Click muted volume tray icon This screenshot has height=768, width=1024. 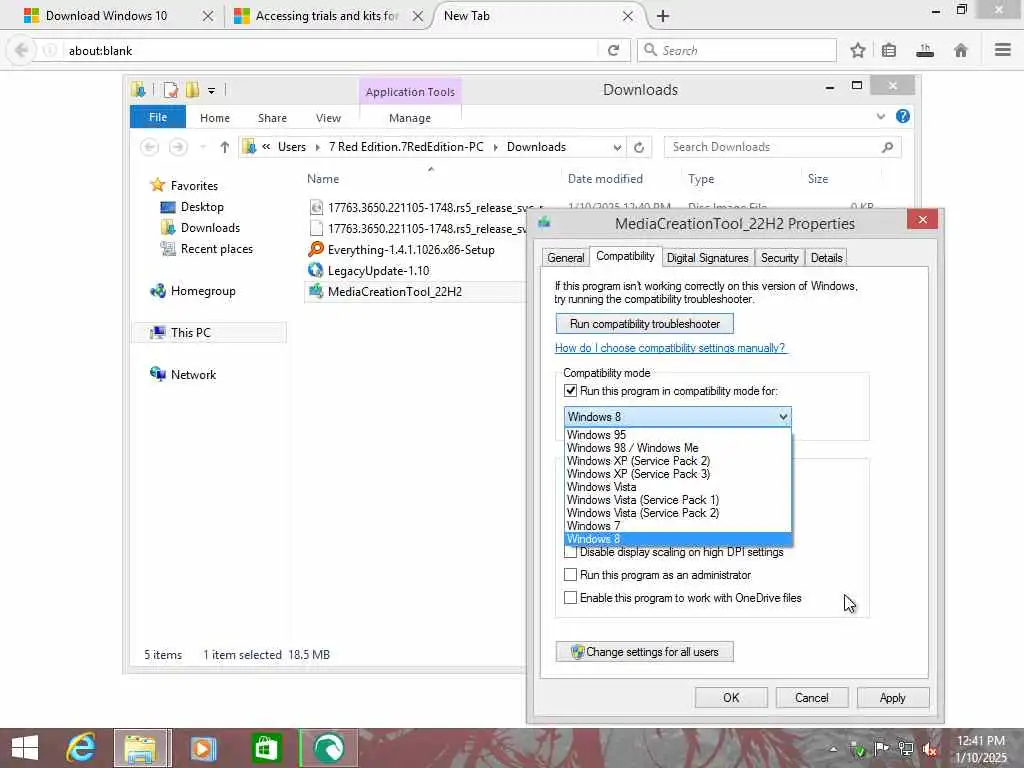(929, 749)
